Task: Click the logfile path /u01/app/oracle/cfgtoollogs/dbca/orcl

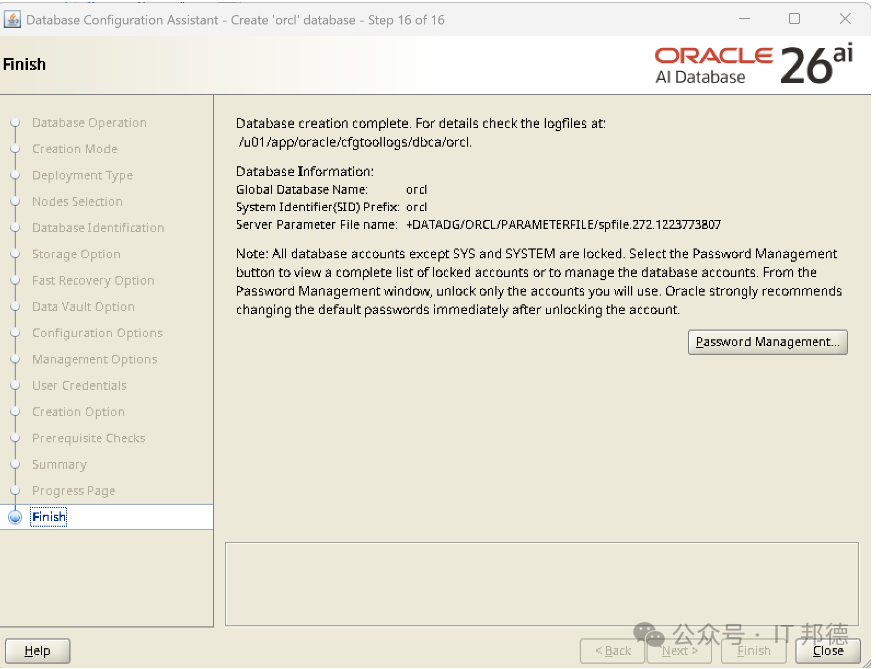Action: coord(355,142)
